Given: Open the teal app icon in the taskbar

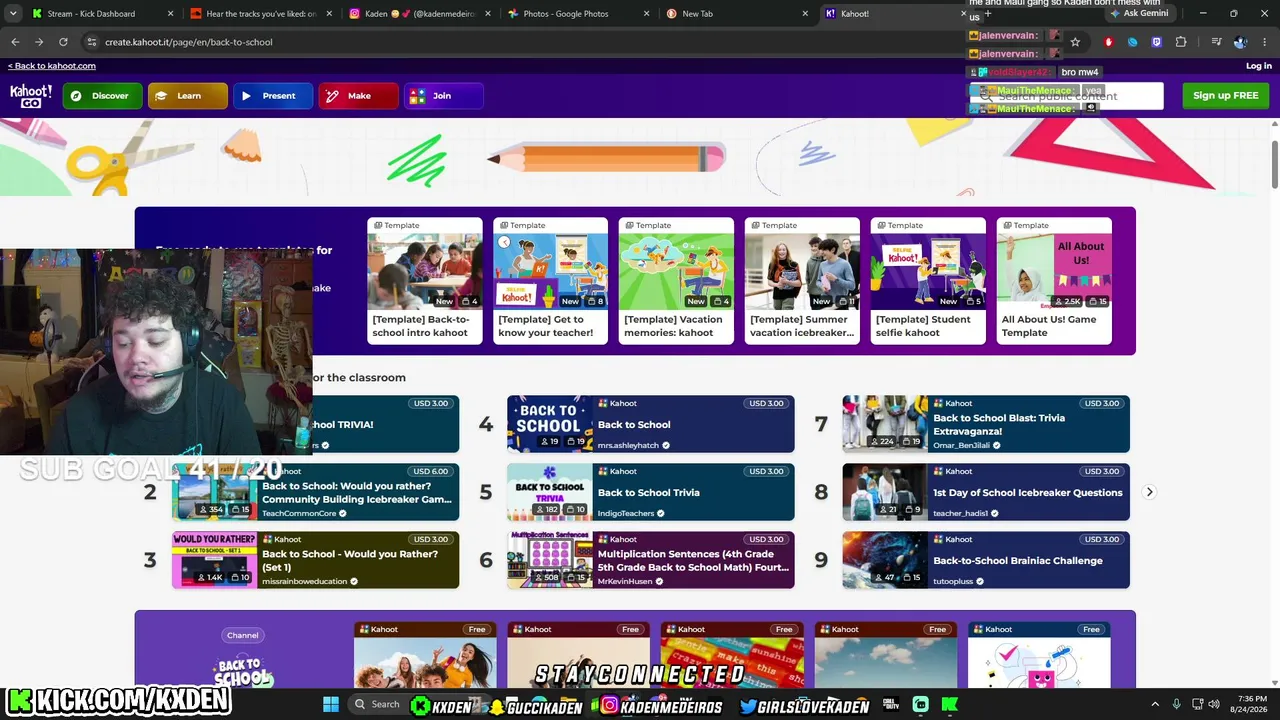Looking at the screenshot, I should pos(920,704).
